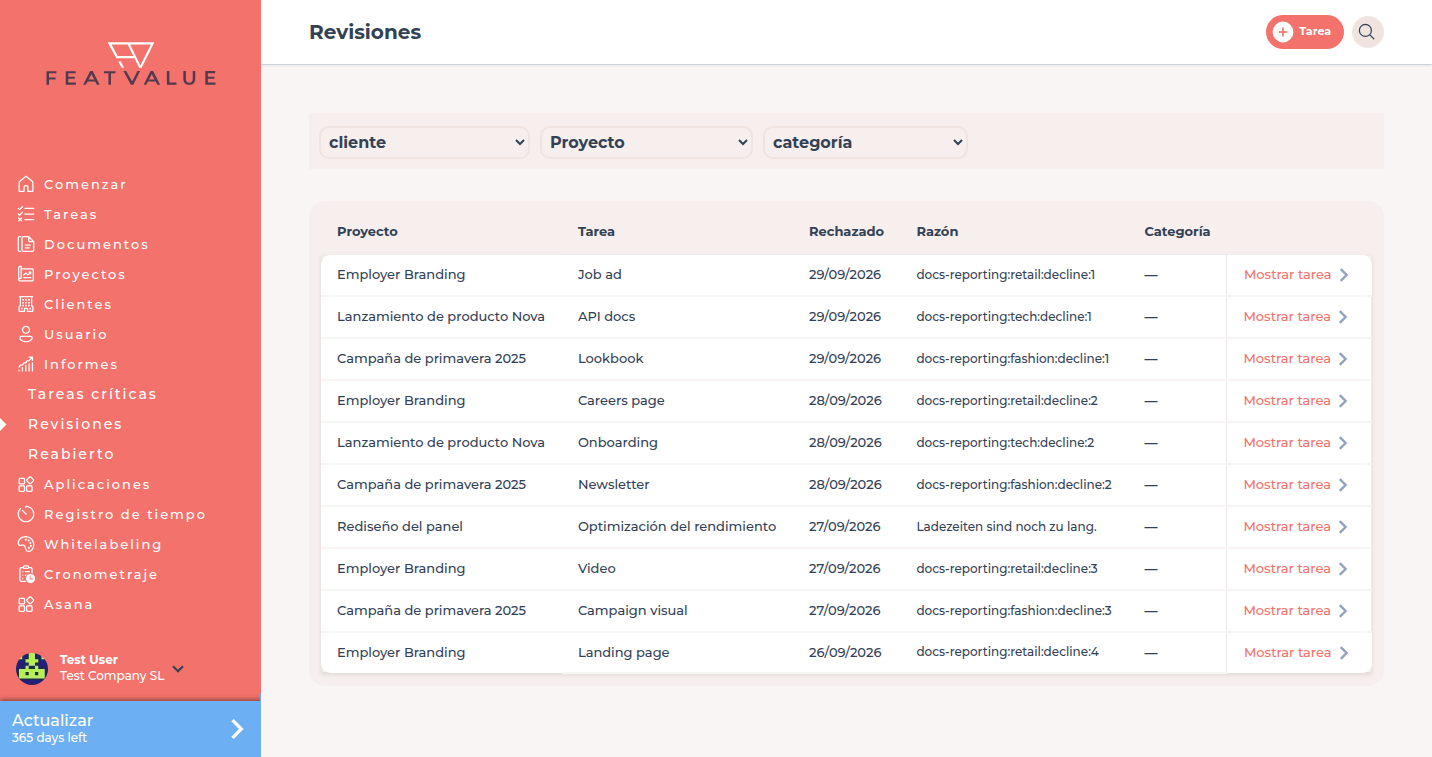Show task for the Careers page row
1432x757 pixels.
1296,401
